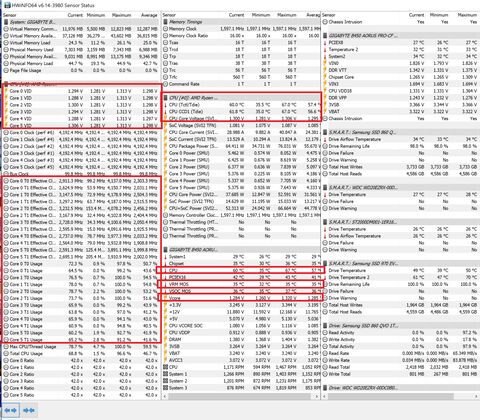Select the Total Activity row
The height and width of the screenshot is (420, 480).
401,346
